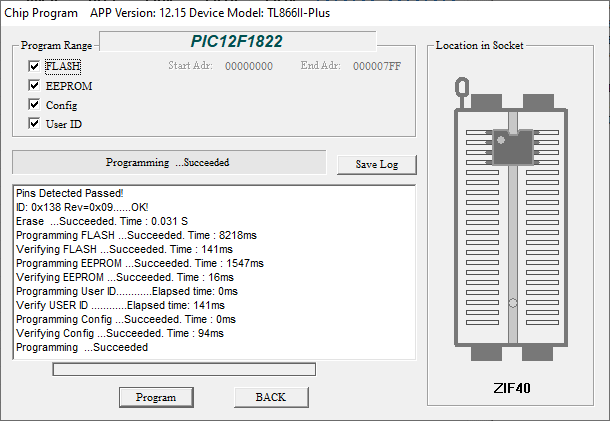Viewport: 610px width, 421px height.
Task: Click the PIC12F1822 chip name
Action: (237, 41)
